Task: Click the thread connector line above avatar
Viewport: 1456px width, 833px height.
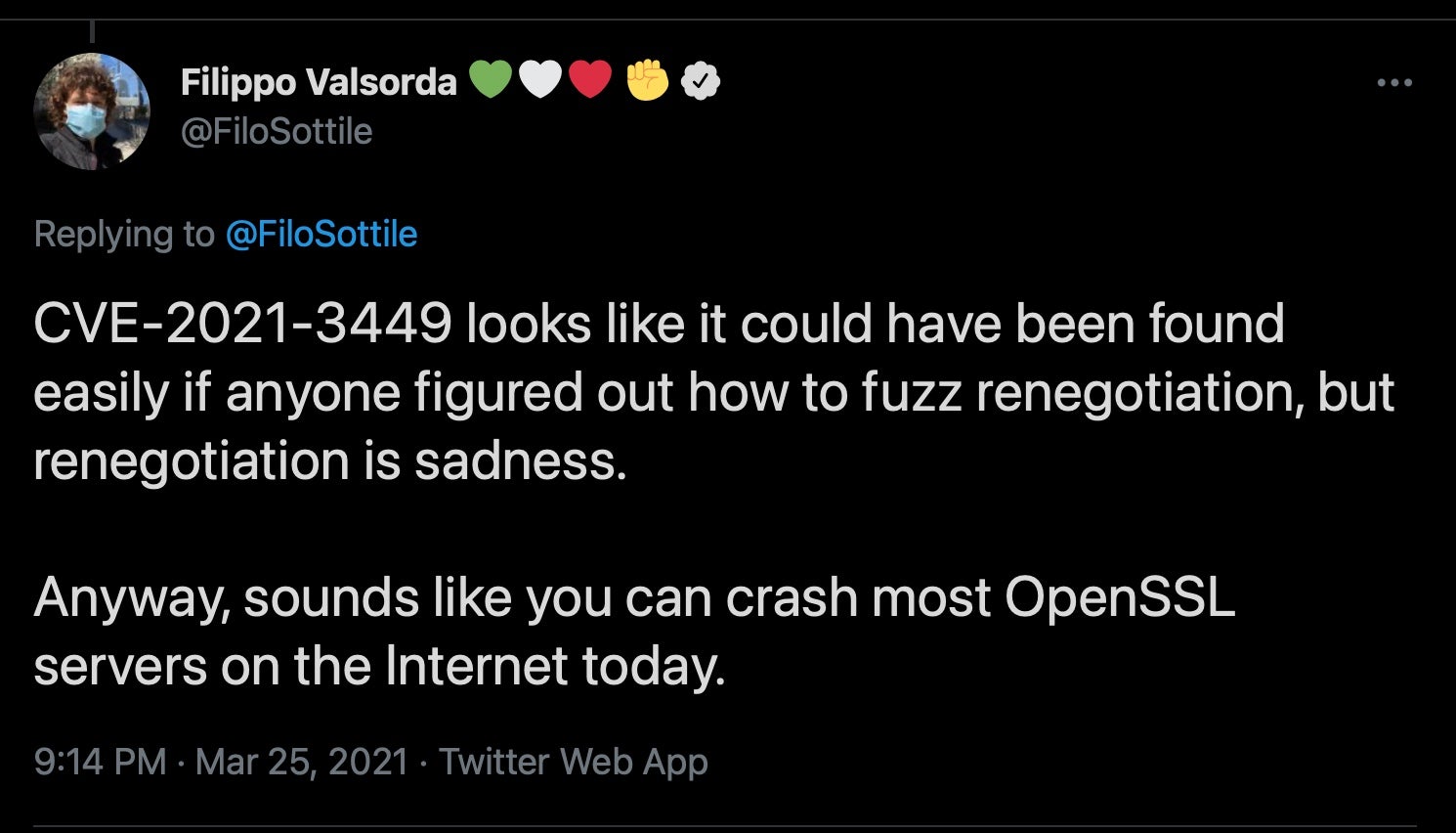Action: click(91, 32)
